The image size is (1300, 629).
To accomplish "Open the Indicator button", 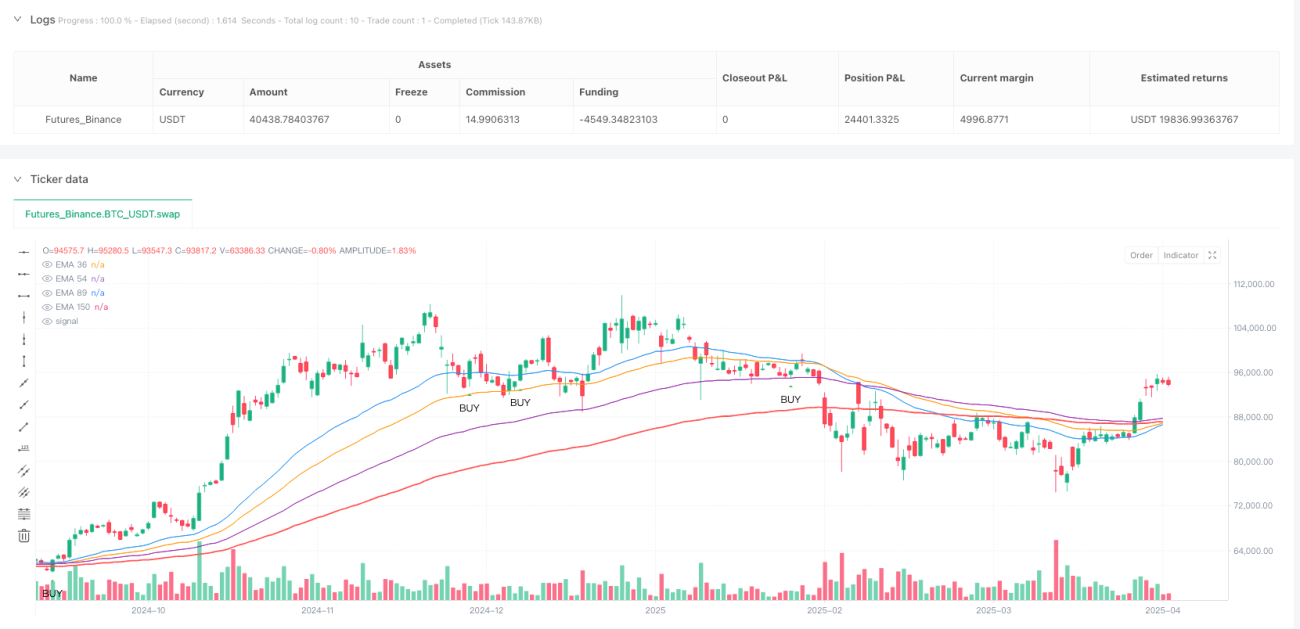I will [x=1180, y=255].
